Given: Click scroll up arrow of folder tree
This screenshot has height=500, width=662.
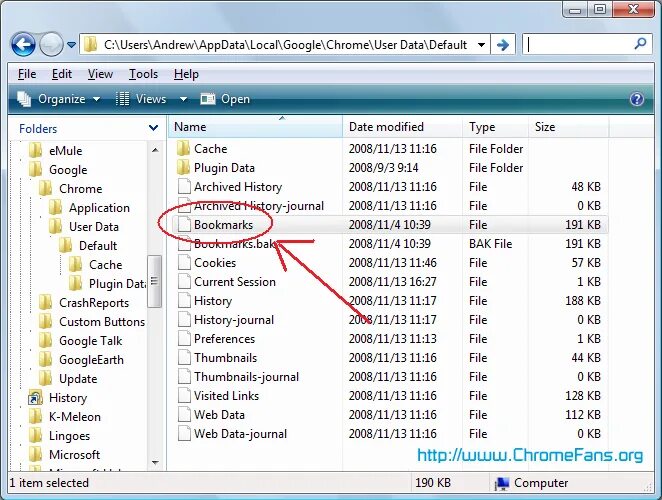Looking at the screenshot, I should click(155, 150).
